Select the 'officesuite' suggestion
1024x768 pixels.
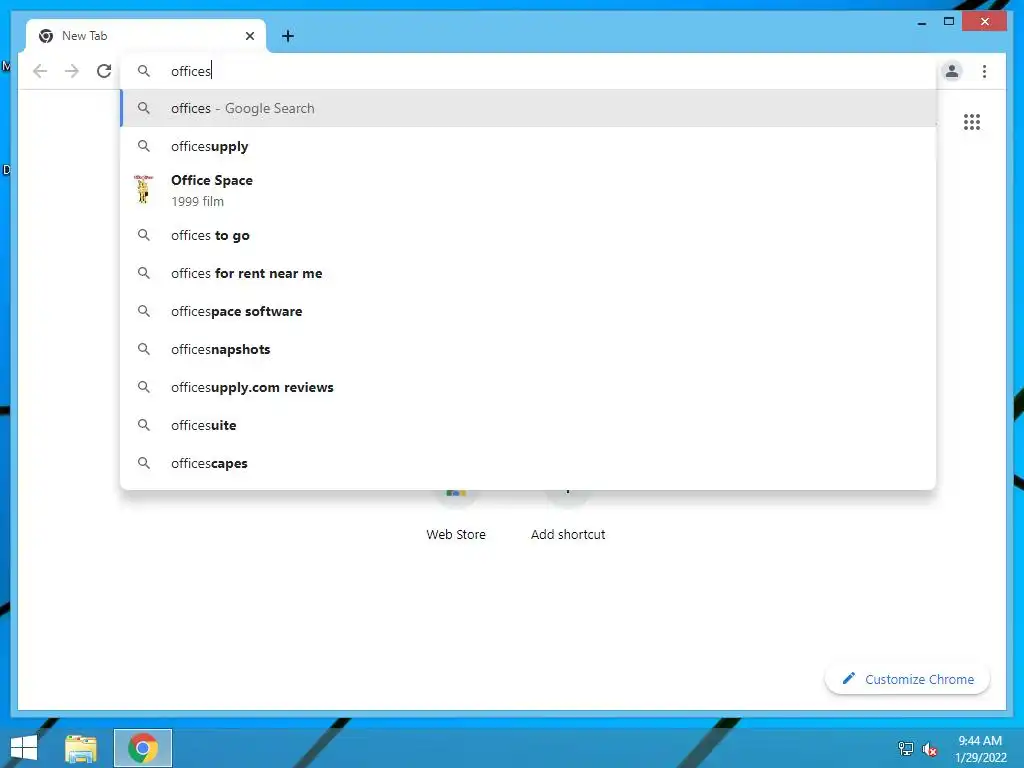pos(528,425)
